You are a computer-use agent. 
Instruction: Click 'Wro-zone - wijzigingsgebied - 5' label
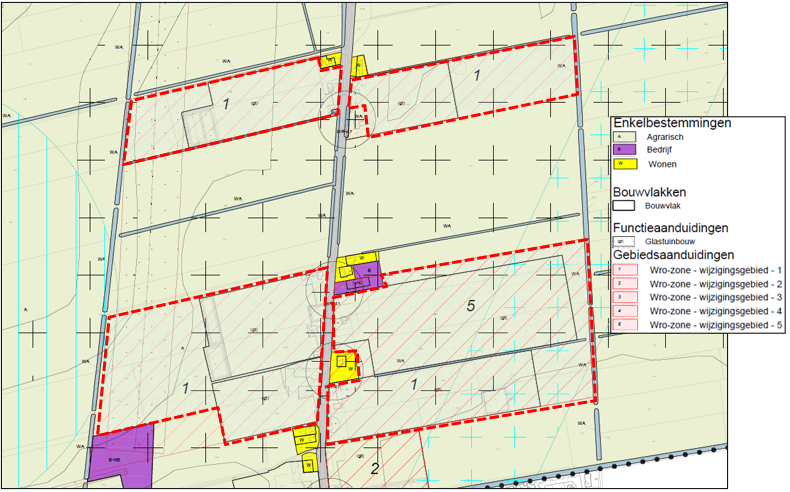[x=716, y=325]
